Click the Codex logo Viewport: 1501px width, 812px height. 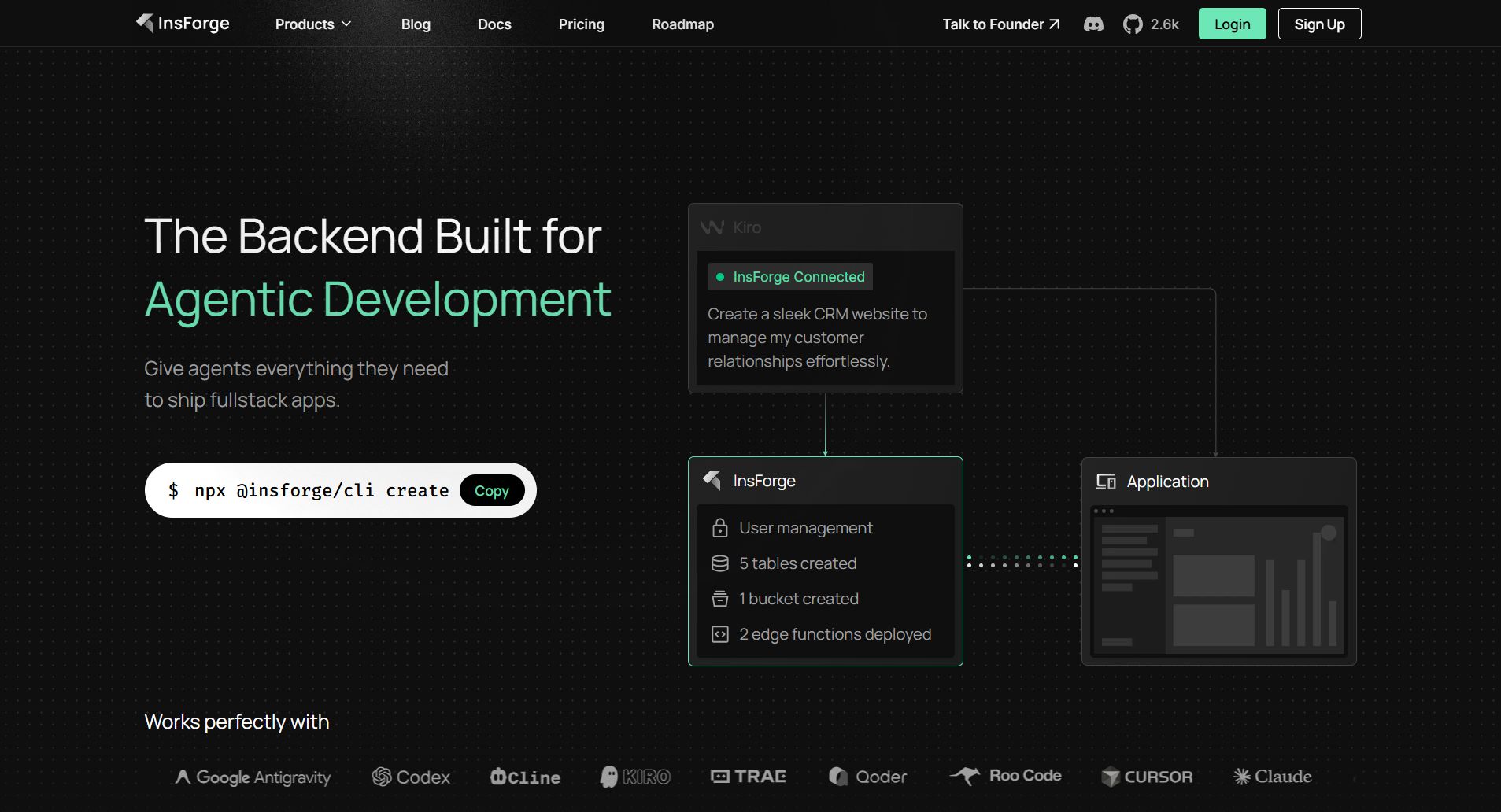pos(411,777)
